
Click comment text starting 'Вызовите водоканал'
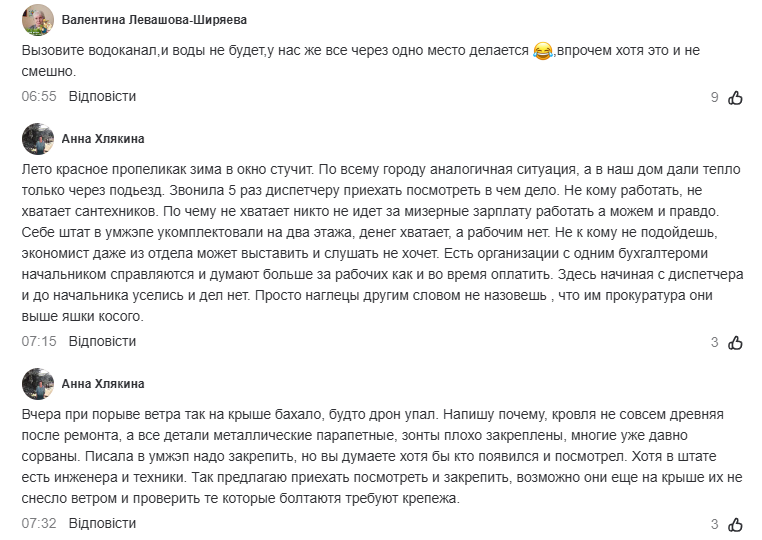[270, 49]
